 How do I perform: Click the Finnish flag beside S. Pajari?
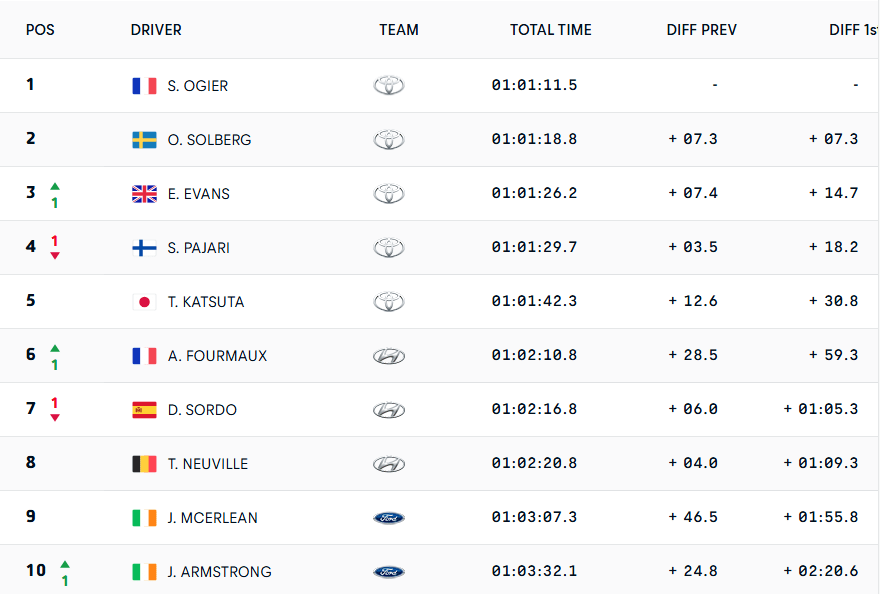144,248
